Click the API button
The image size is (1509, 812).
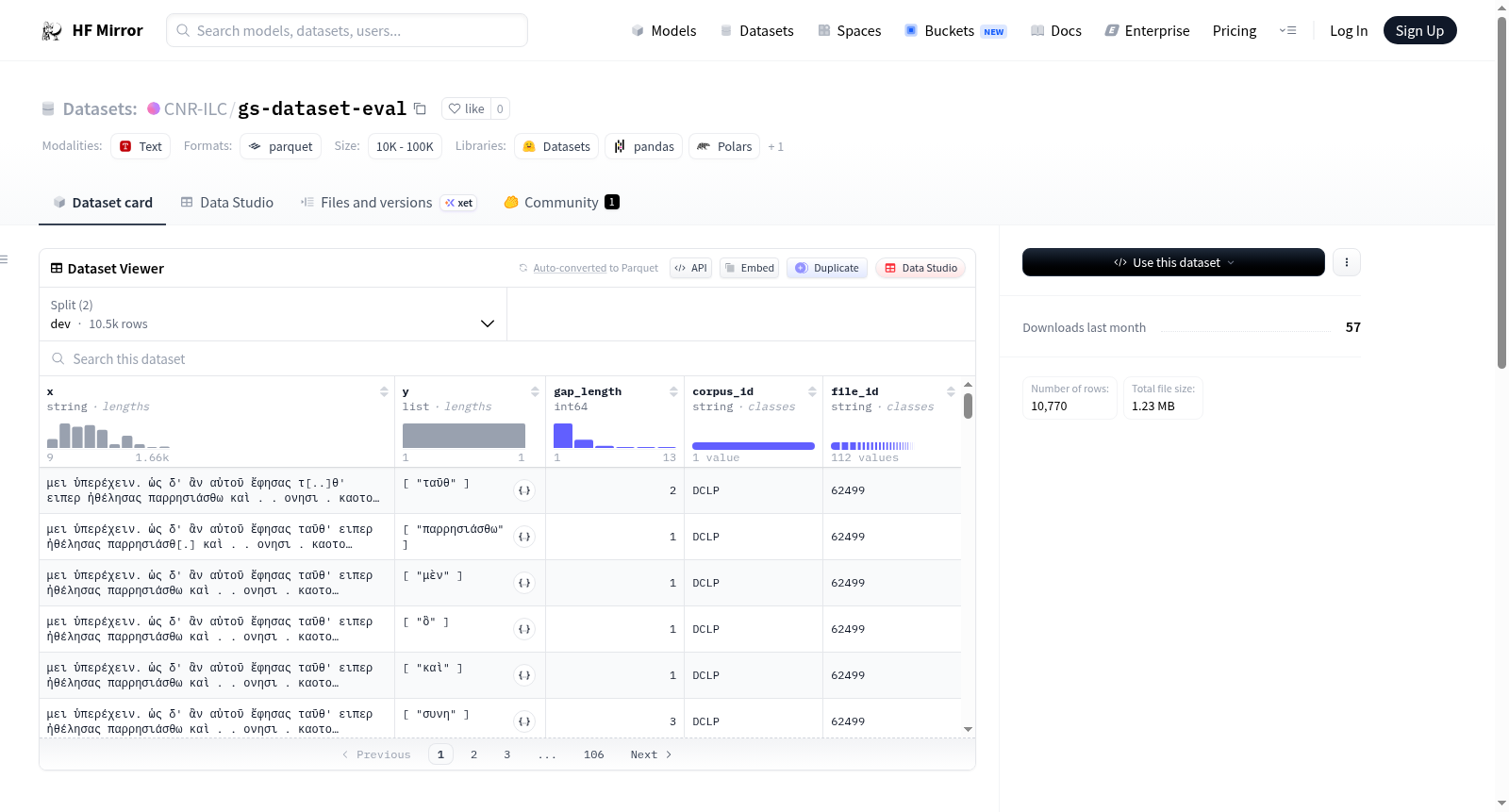(x=690, y=268)
